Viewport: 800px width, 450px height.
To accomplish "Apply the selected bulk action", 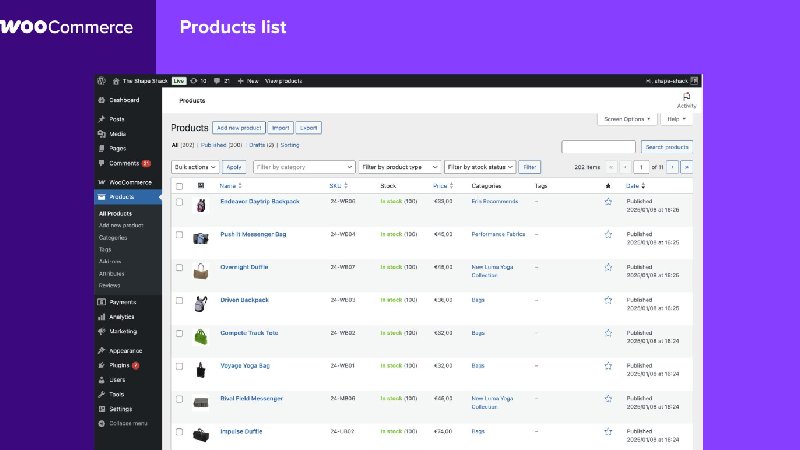I will 234,167.
